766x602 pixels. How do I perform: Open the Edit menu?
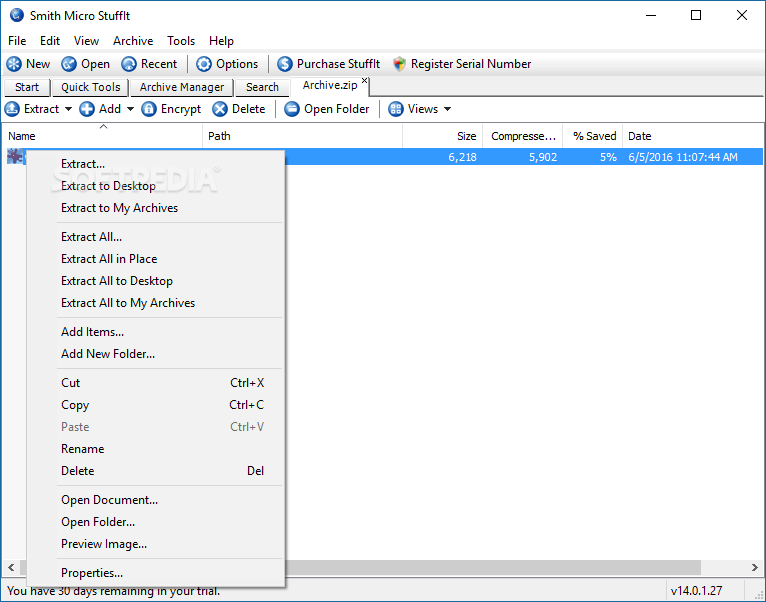[50, 41]
